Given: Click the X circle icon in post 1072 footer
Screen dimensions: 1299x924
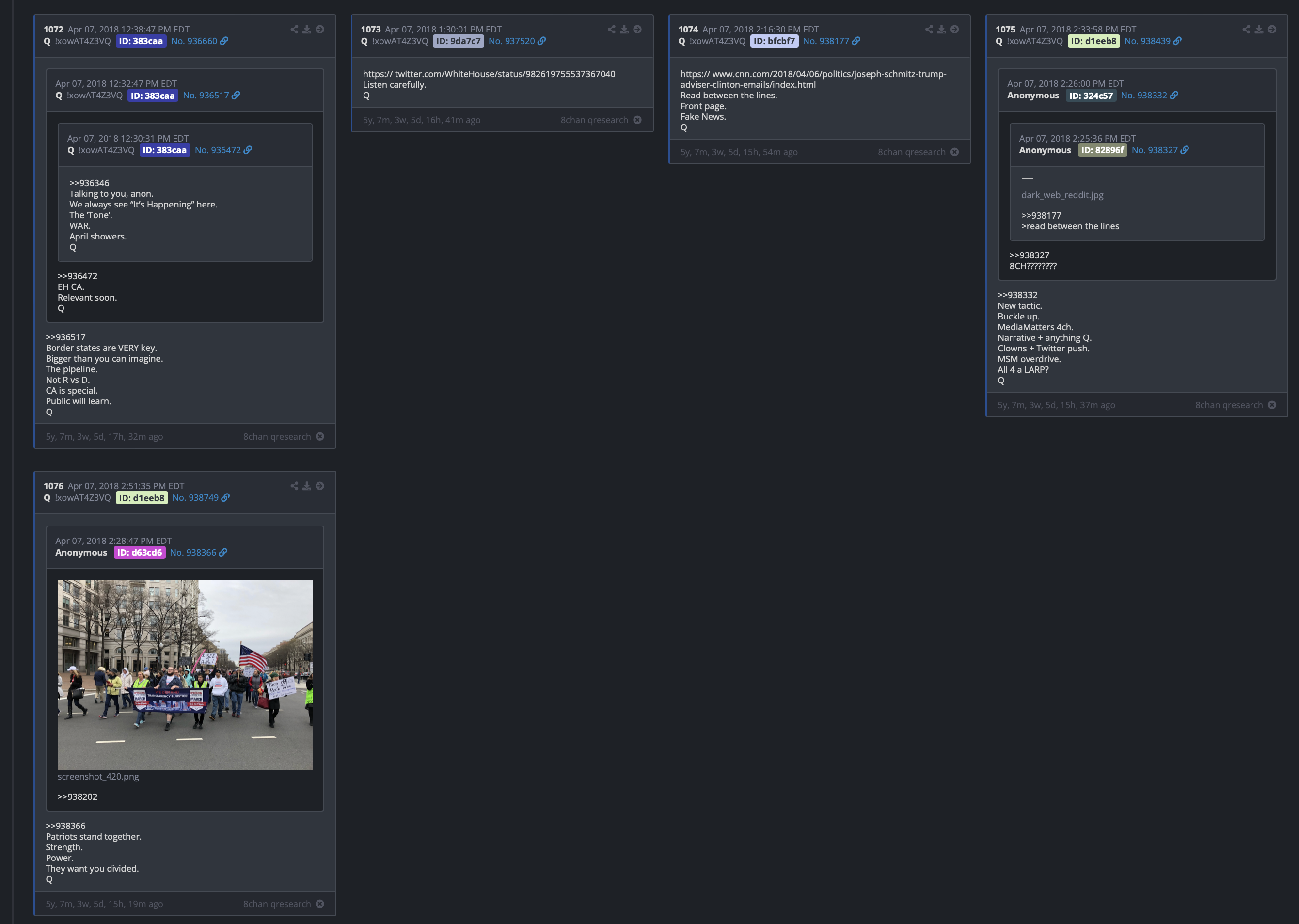Looking at the screenshot, I should (319, 436).
